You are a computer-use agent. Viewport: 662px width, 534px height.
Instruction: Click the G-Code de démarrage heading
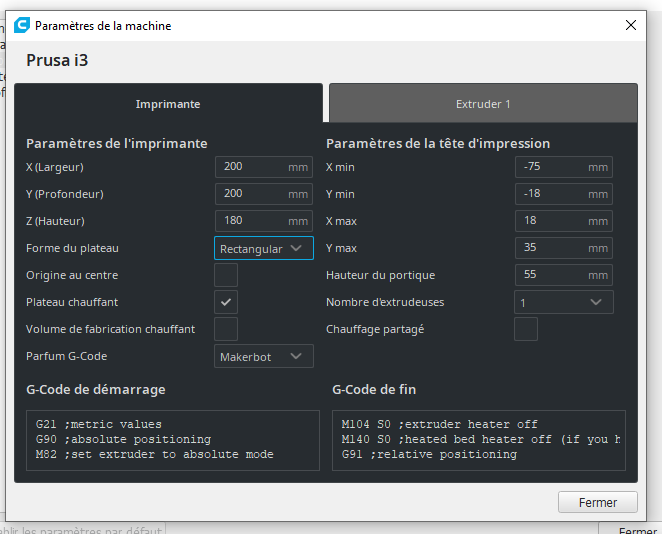coord(96,389)
